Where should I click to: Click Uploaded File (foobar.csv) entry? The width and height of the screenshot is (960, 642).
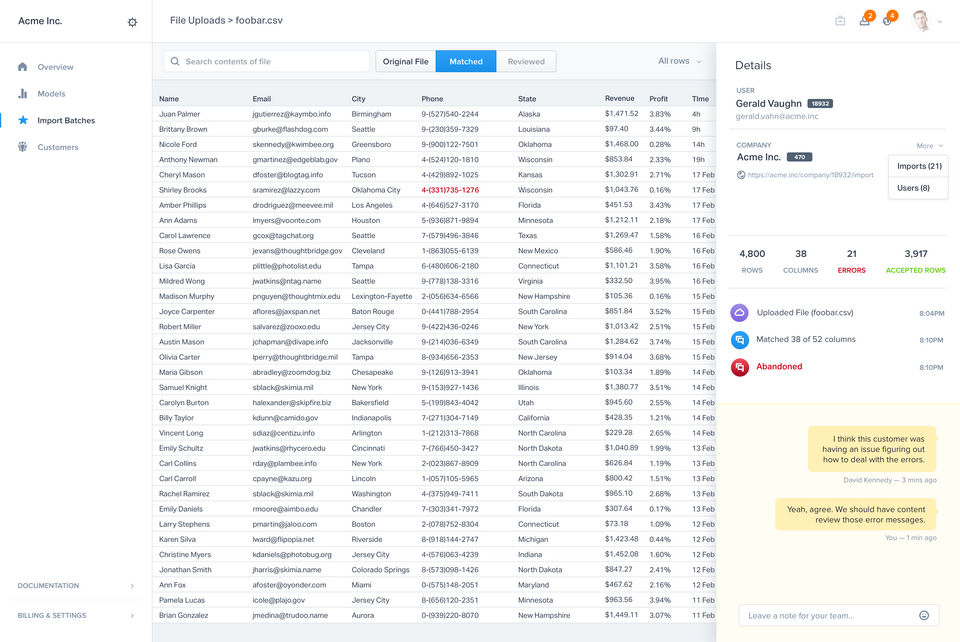pos(805,312)
